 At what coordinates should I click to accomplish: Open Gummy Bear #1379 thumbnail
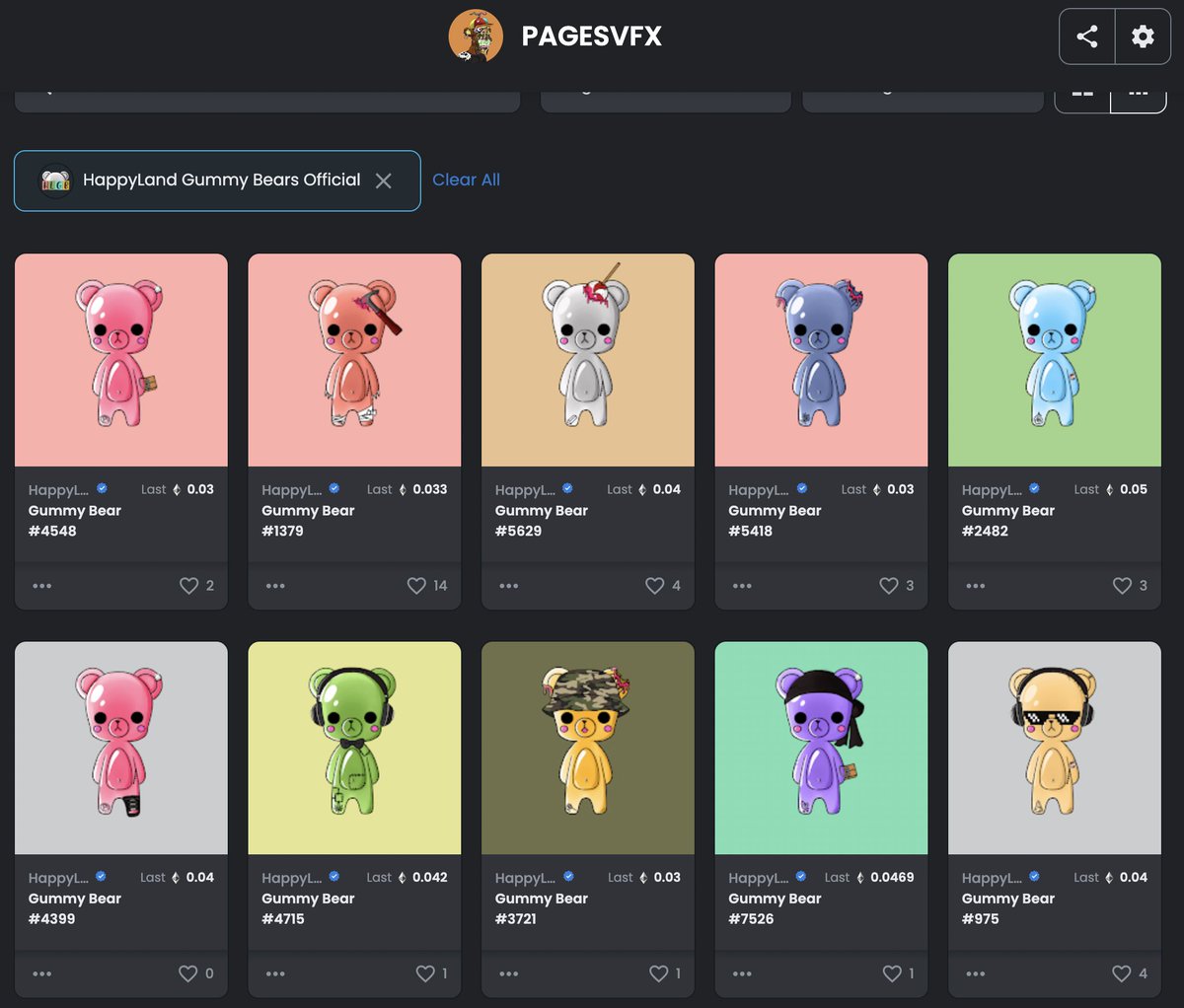(x=354, y=360)
